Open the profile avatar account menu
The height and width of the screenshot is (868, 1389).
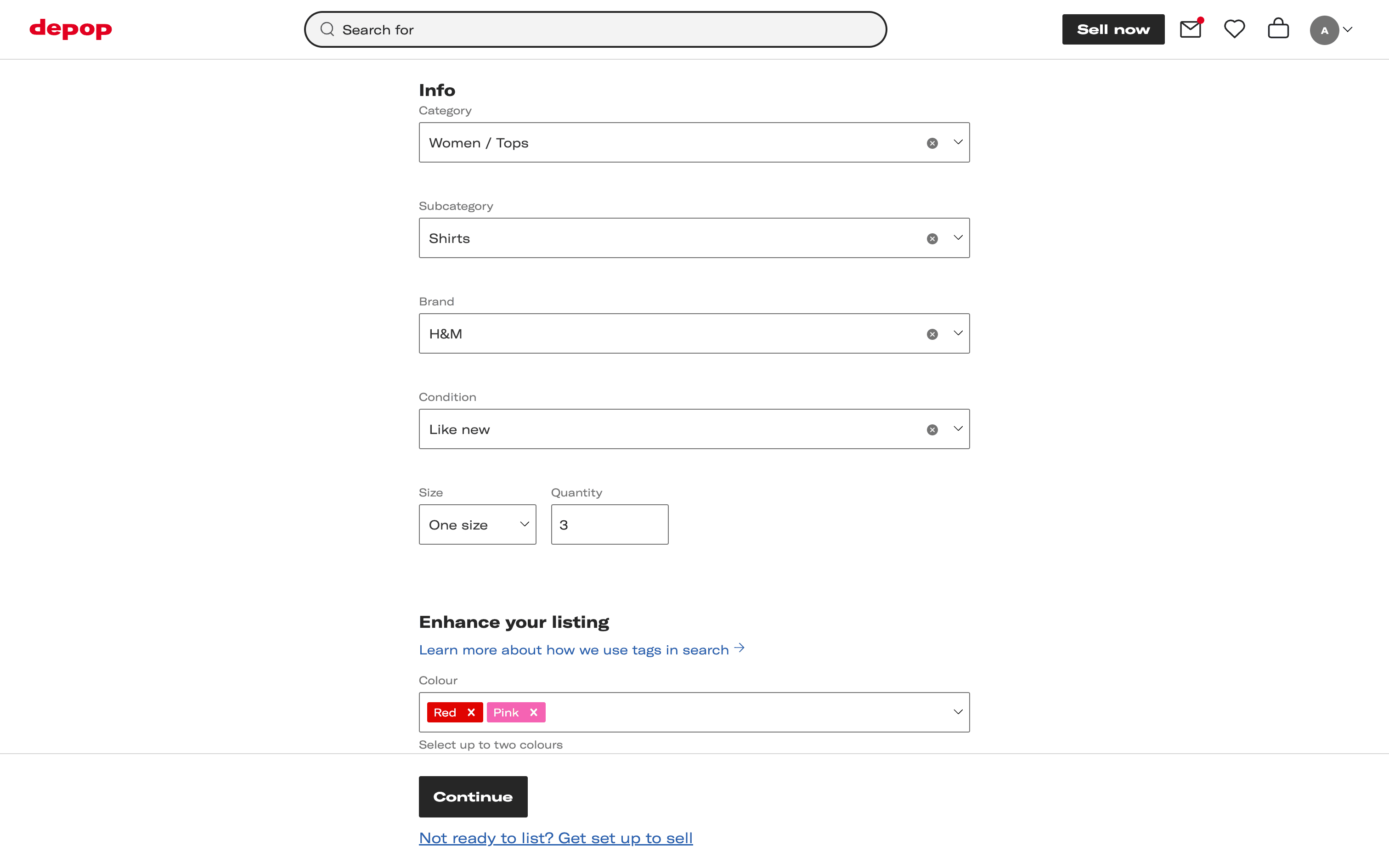tap(1330, 30)
